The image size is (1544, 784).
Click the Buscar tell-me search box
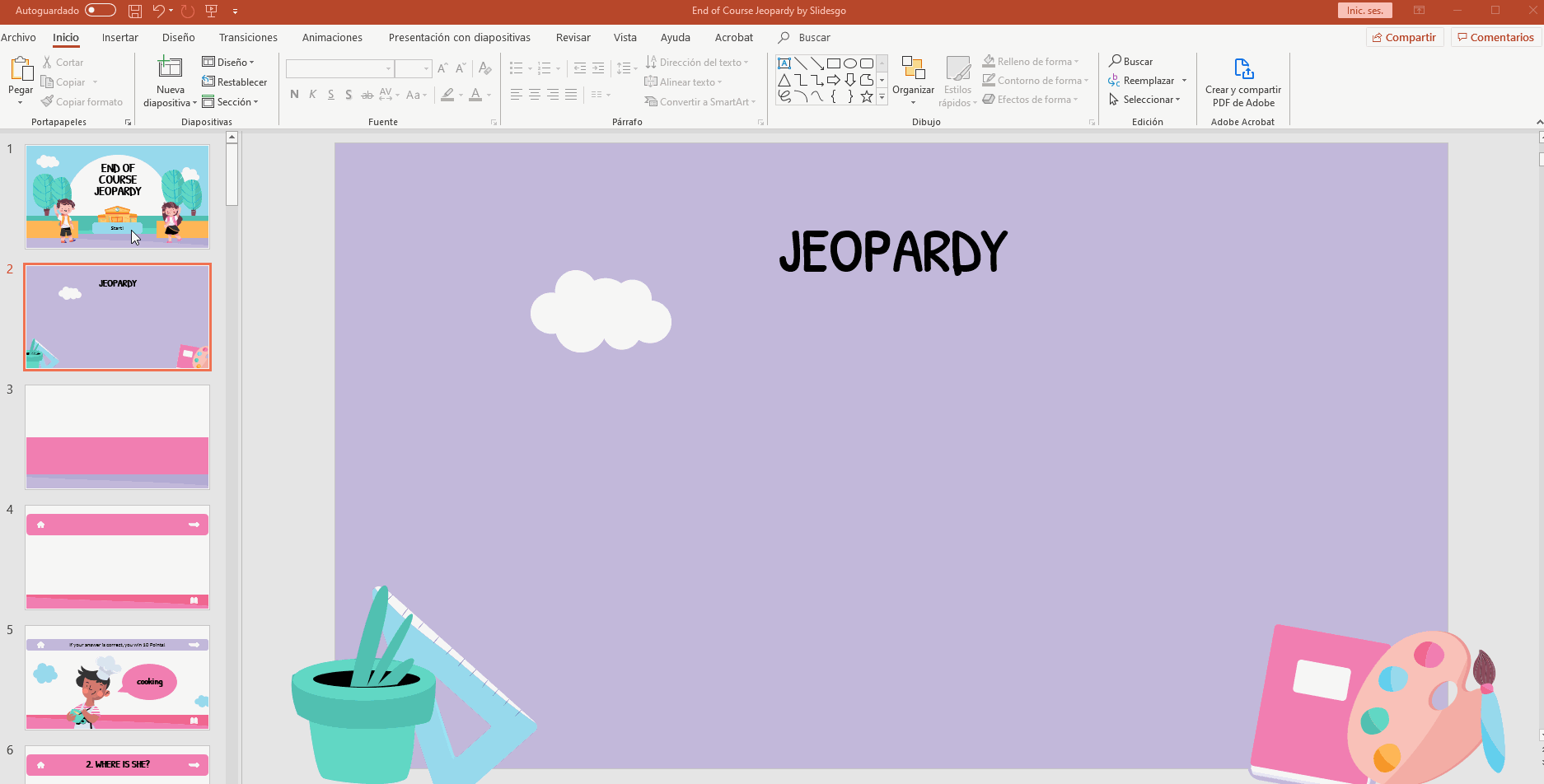(x=804, y=37)
